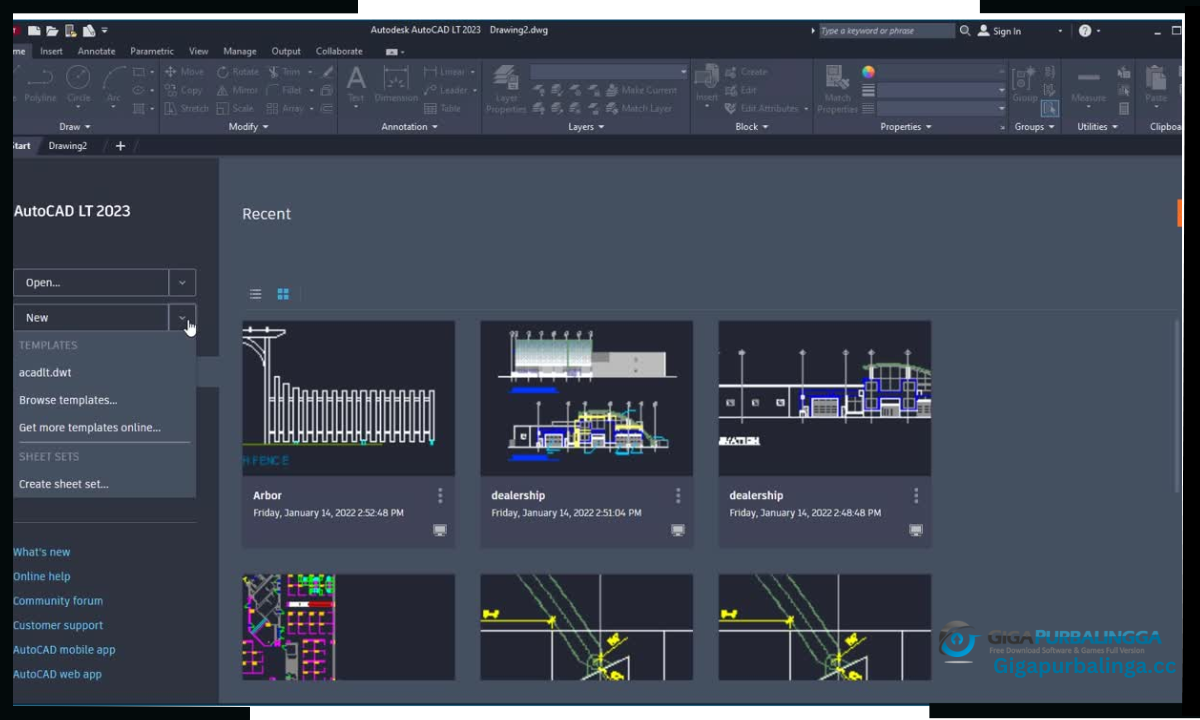Choose the Move tool
This screenshot has height=720, width=1200.
(184, 72)
